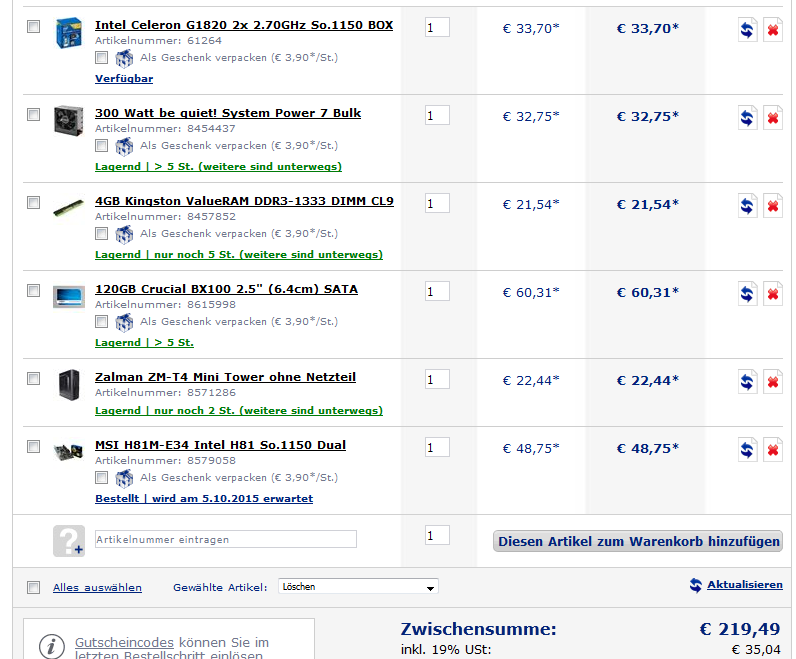This screenshot has width=796, height=659.
Task: Click refresh icon for Intel Celeron row
Action: click(747, 29)
